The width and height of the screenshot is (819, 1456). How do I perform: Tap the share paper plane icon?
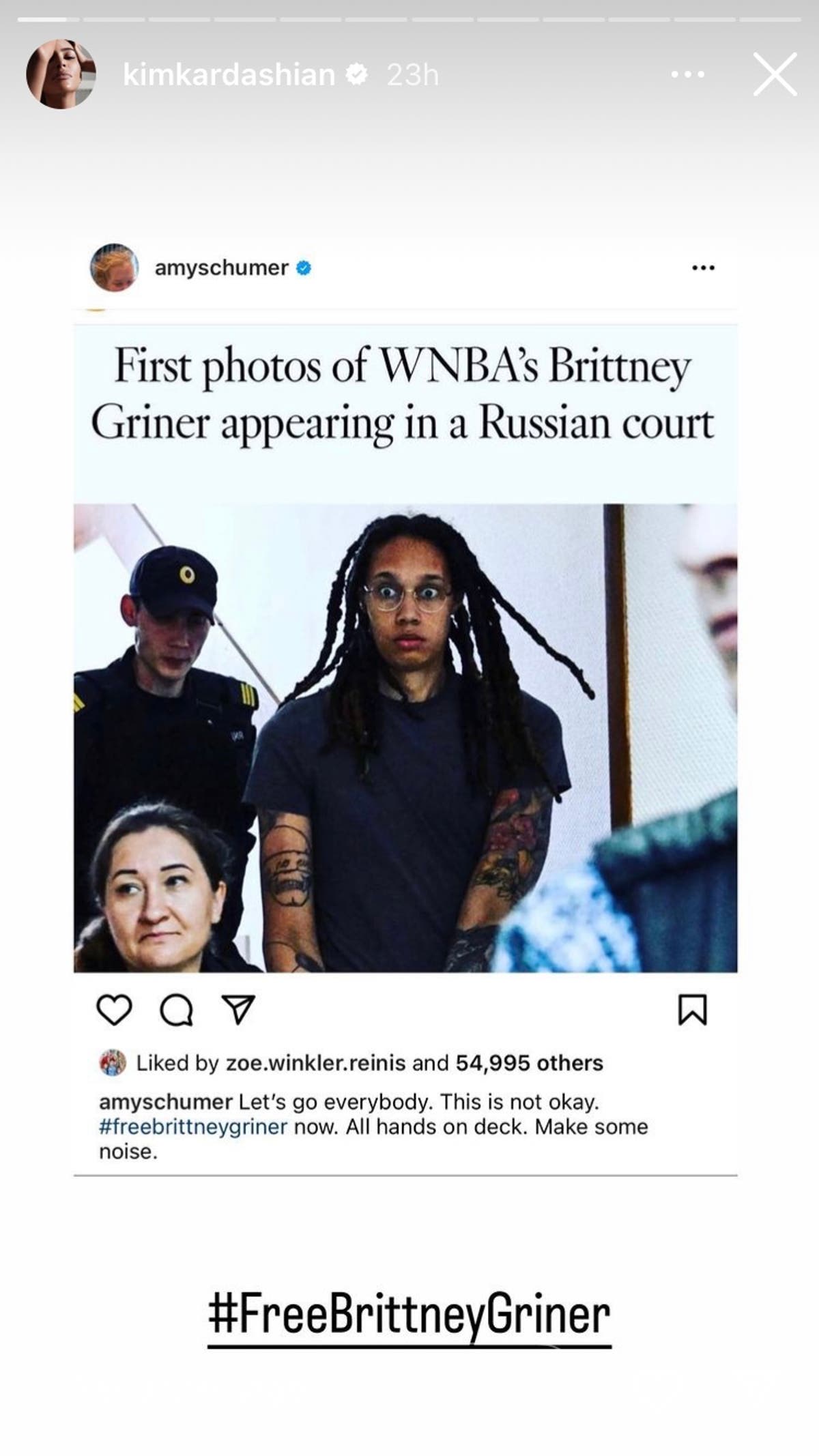click(239, 1009)
